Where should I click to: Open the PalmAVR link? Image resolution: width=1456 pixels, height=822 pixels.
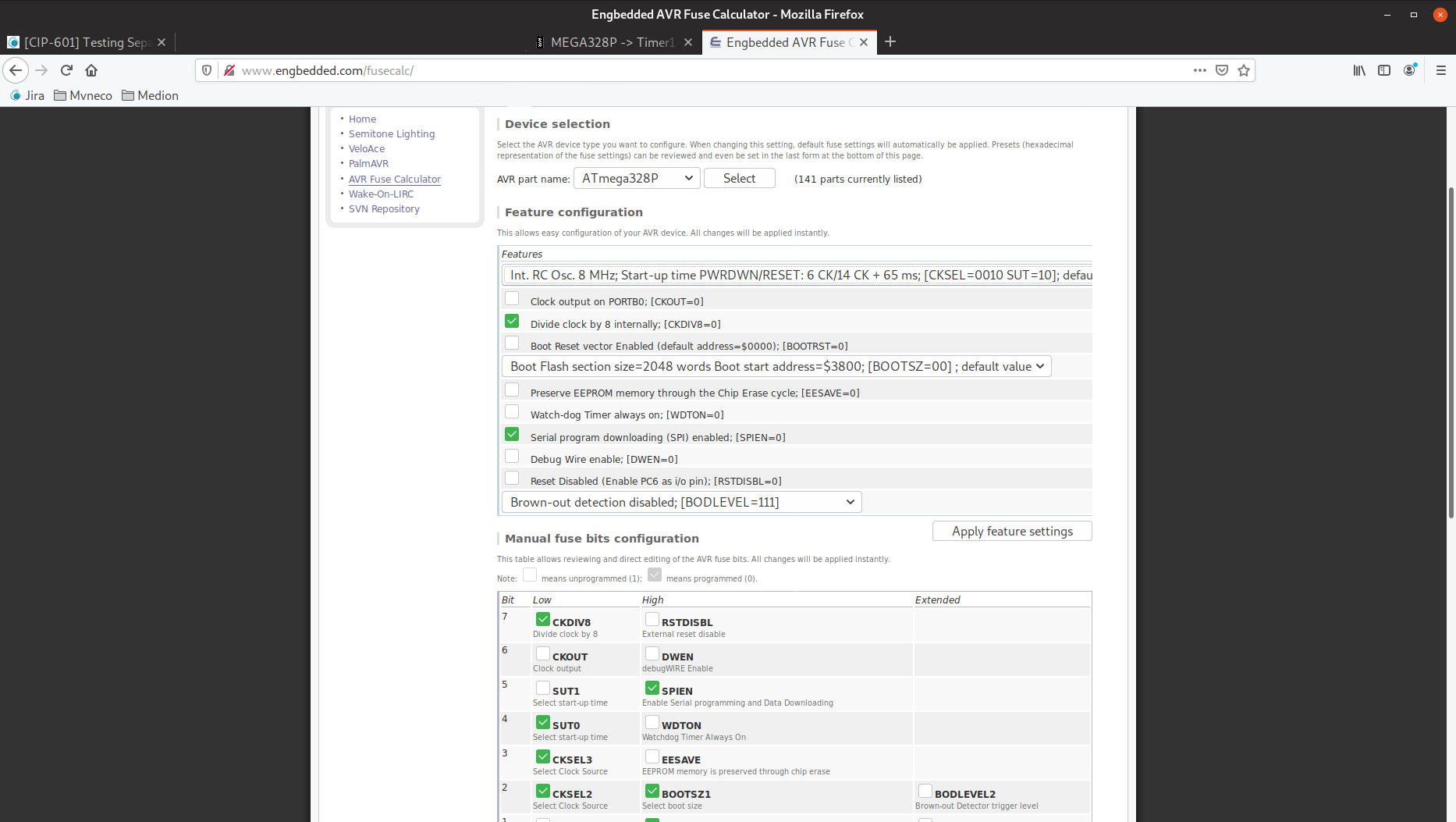click(x=368, y=163)
